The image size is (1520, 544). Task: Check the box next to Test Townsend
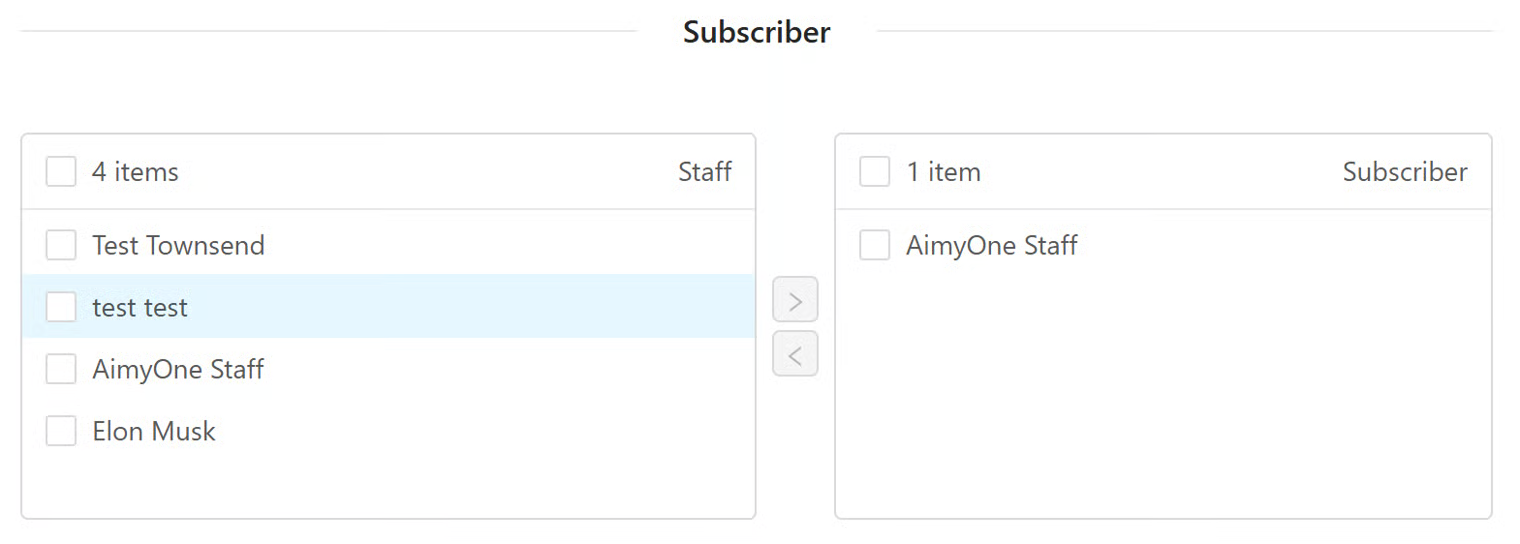[61, 245]
